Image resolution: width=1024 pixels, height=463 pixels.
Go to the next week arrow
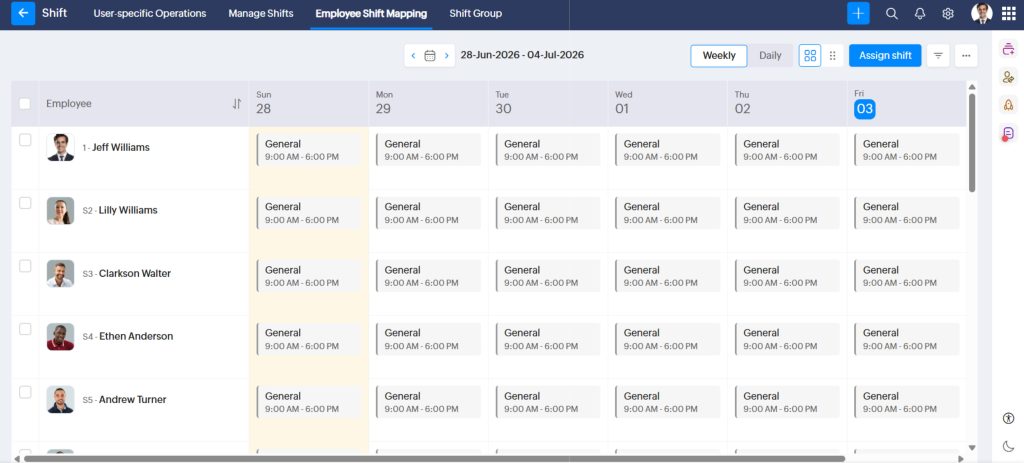[447, 56]
